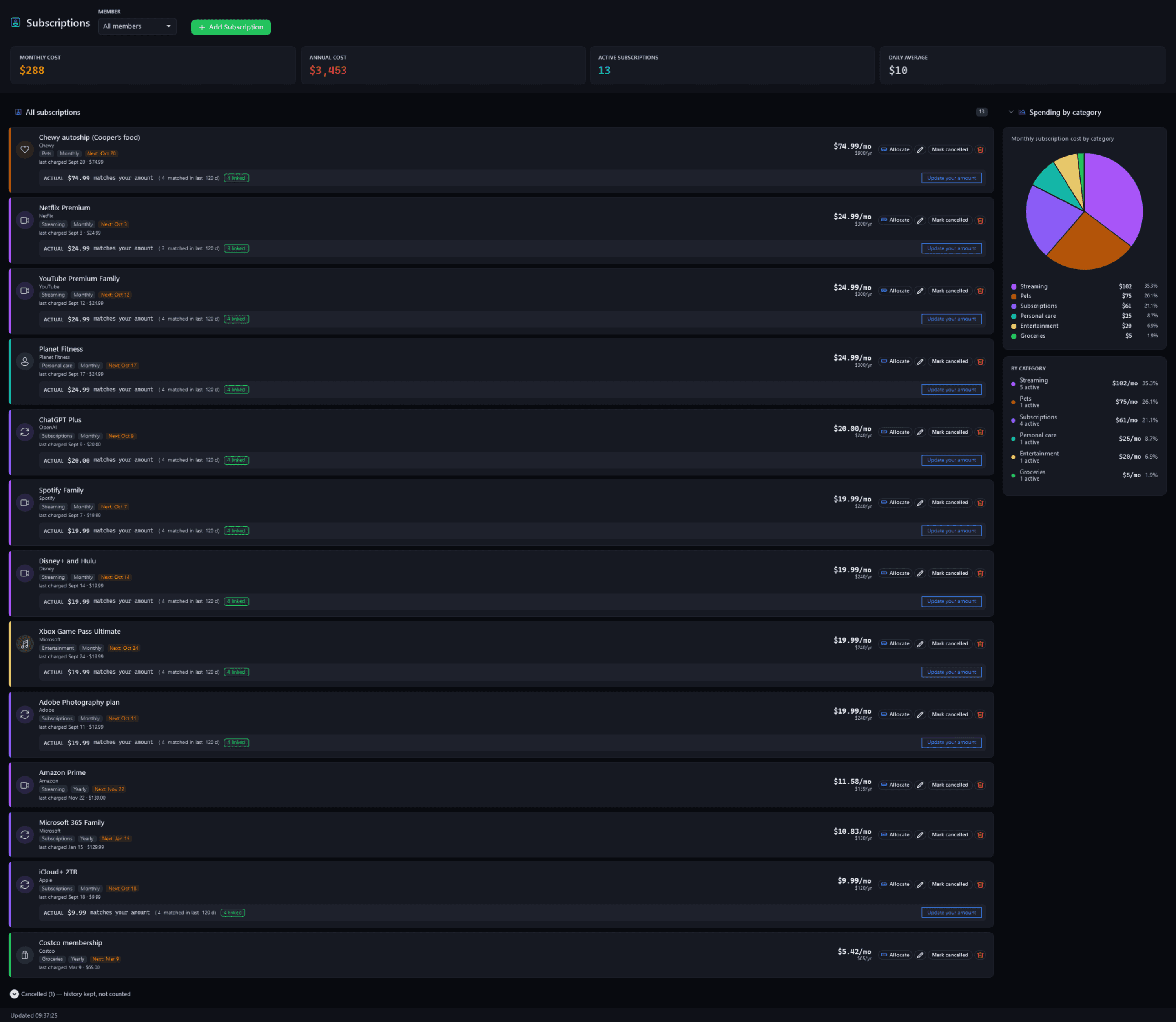Click the 4 linked badge on Chewy autoship
This screenshot has height=1022, width=1176.
(x=236, y=178)
